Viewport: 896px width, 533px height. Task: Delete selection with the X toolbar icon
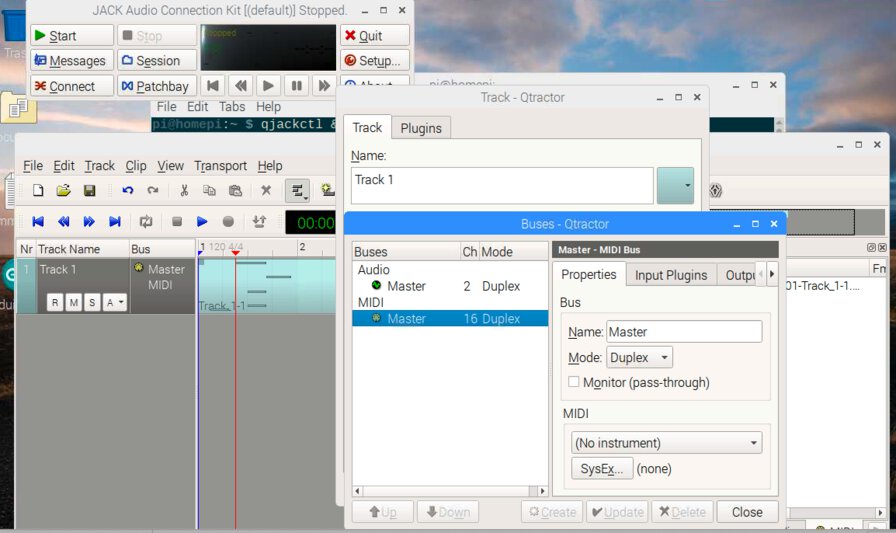(x=266, y=191)
